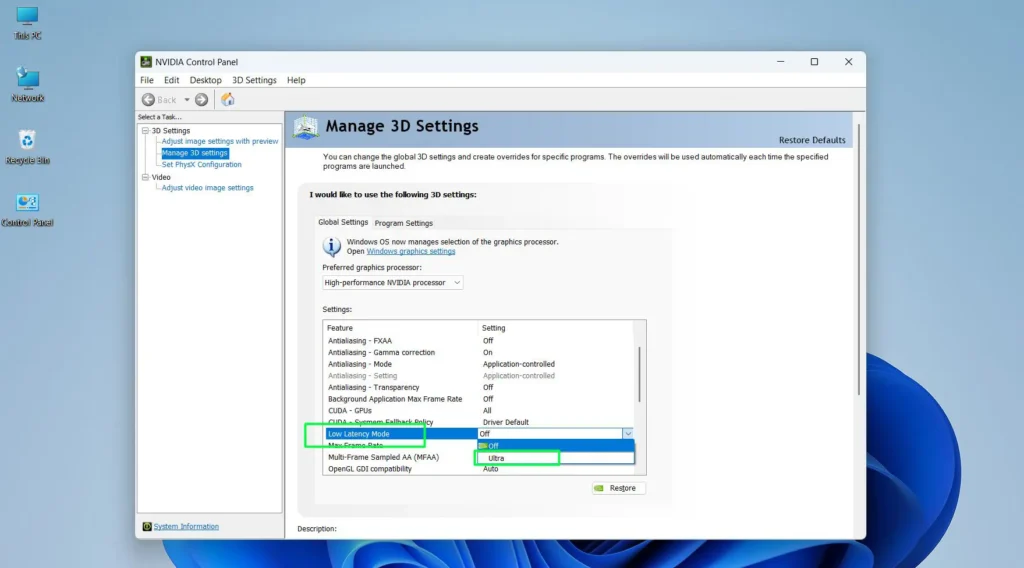Switch to the Program Settings tab
Image resolution: width=1024 pixels, height=568 pixels.
click(404, 223)
